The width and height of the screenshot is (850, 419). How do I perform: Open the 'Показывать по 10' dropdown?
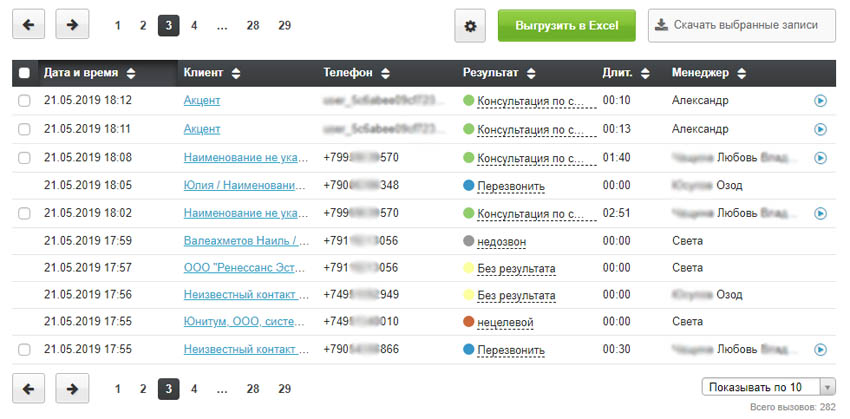point(768,387)
